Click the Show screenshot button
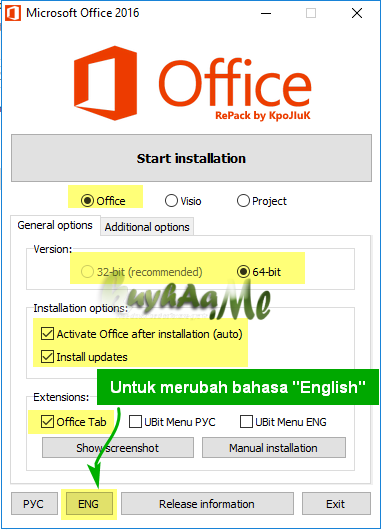The image size is (381, 530). pos(118,448)
